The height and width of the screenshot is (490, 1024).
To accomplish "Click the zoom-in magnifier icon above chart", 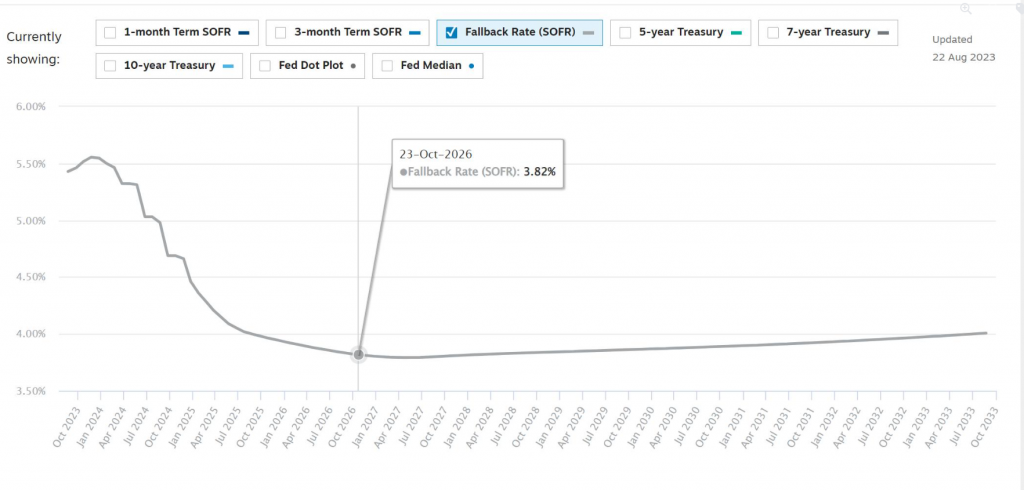I will point(965,8).
